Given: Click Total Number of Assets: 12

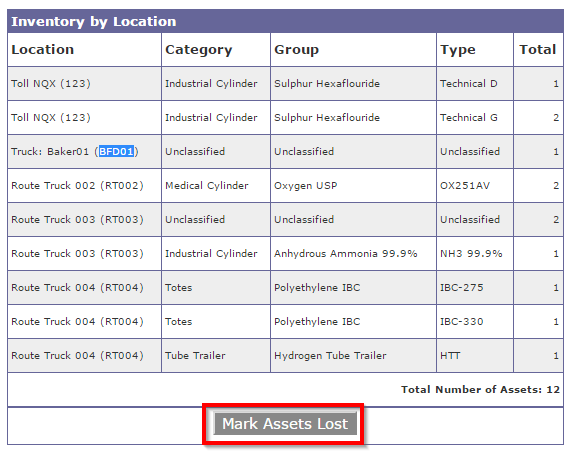Looking at the screenshot, I should pyautogui.click(x=480, y=389).
